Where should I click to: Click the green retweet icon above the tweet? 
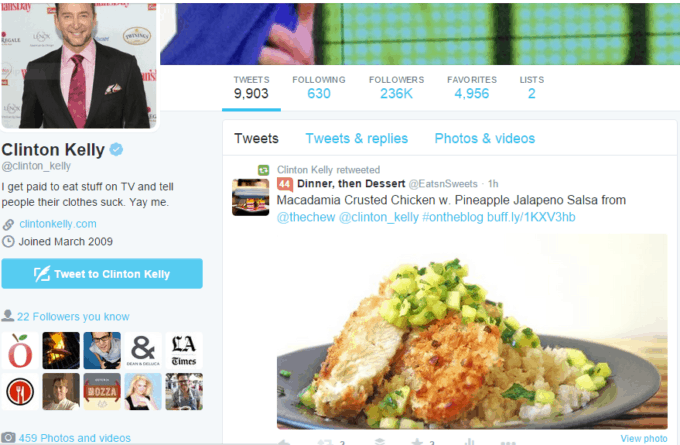click(264, 170)
